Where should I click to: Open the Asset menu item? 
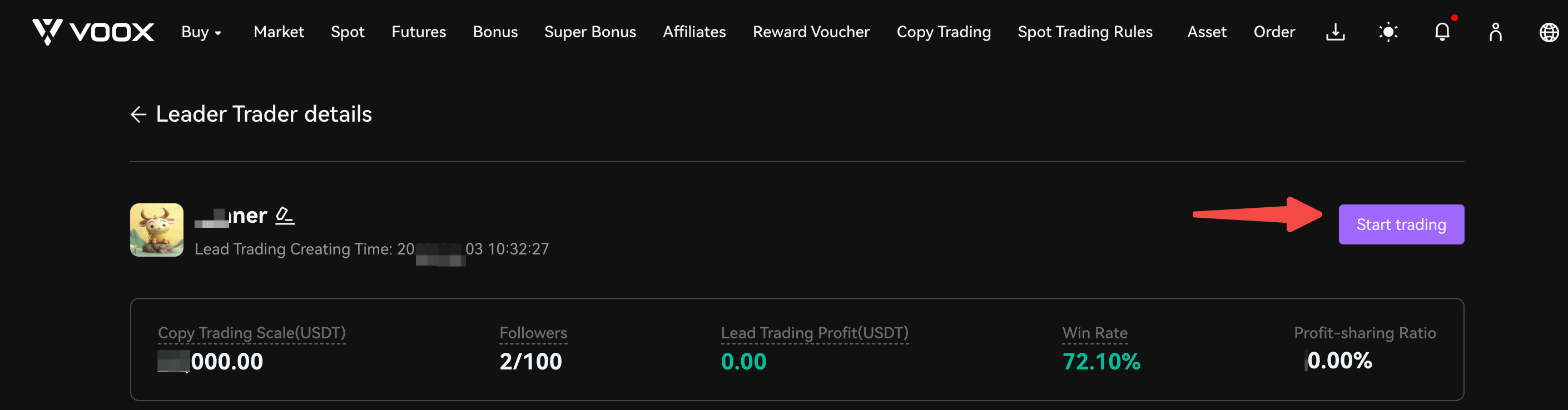pyautogui.click(x=1207, y=32)
